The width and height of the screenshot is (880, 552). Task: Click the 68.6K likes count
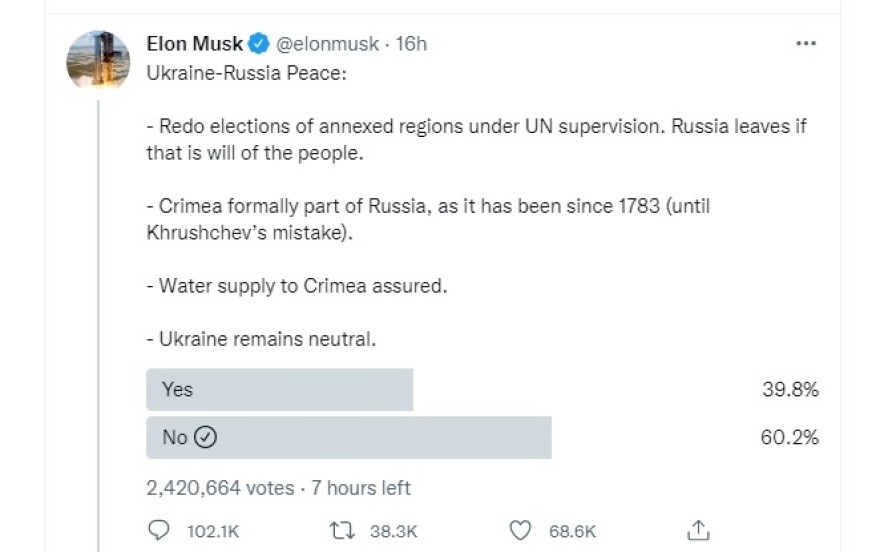(572, 531)
